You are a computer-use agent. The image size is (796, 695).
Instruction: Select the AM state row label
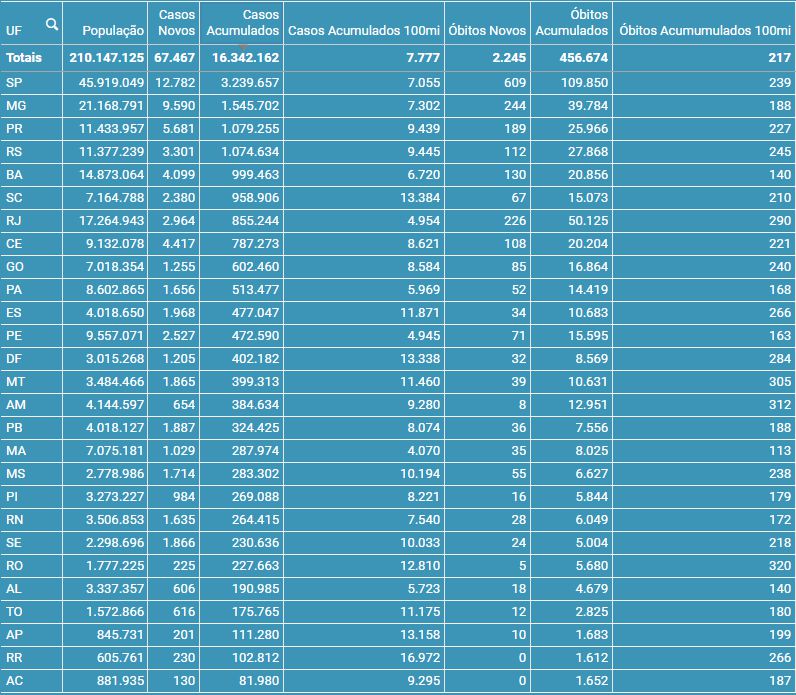[16, 404]
